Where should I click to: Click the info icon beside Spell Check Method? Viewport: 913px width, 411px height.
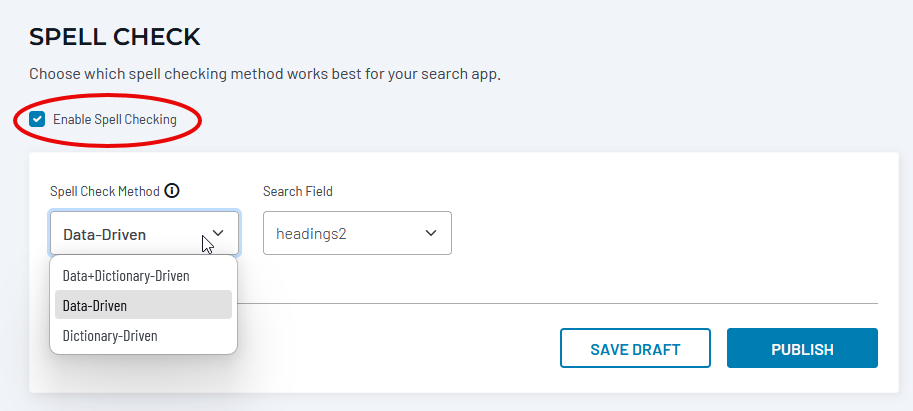coord(172,191)
